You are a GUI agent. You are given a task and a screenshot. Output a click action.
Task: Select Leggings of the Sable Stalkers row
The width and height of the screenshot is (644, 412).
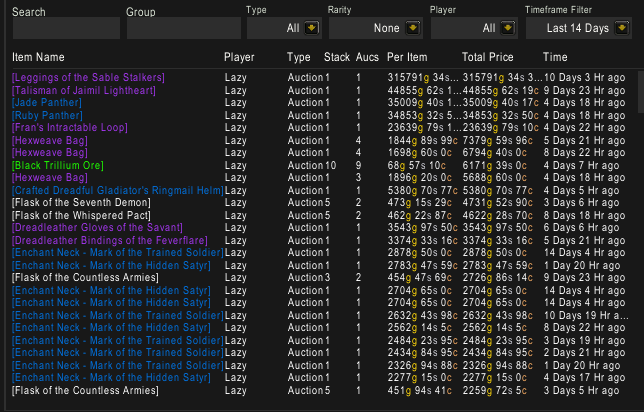tap(88, 78)
